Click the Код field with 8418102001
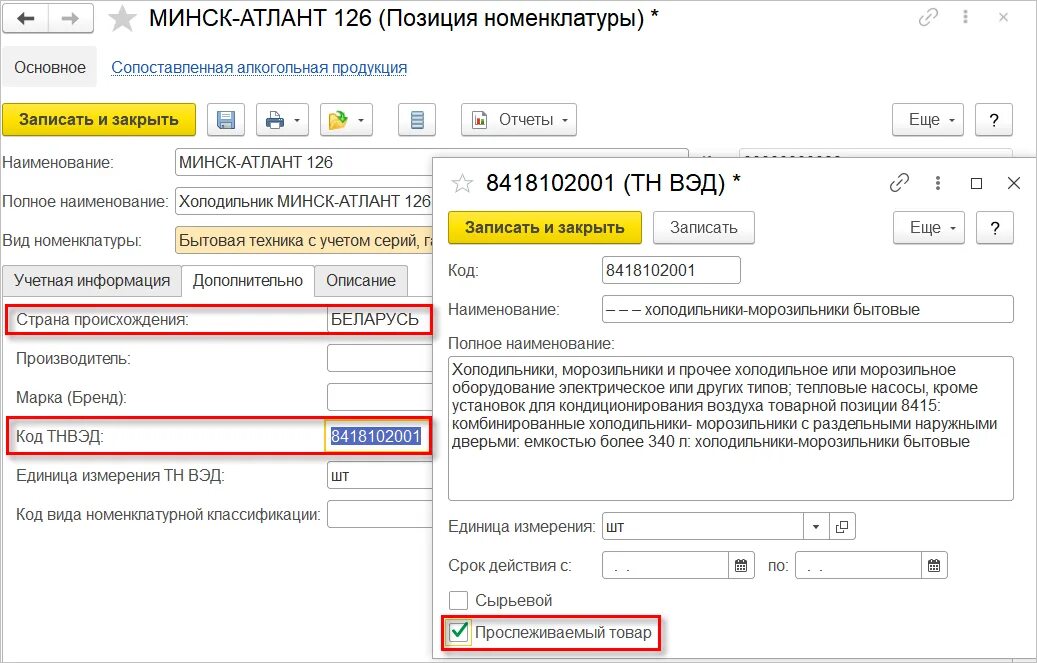 tap(671, 270)
